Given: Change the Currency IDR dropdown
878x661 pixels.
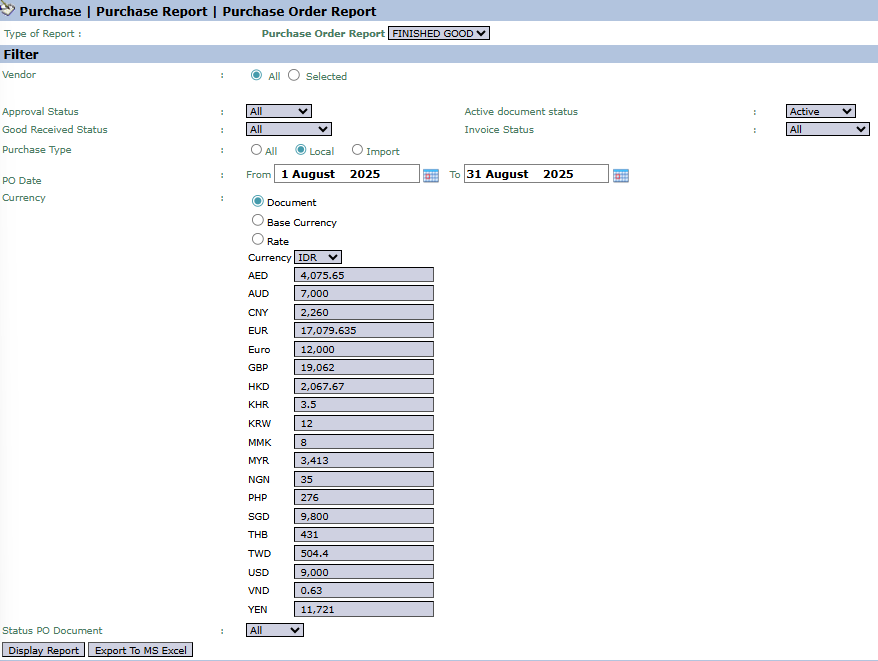Looking at the screenshot, I should click(x=319, y=257).
